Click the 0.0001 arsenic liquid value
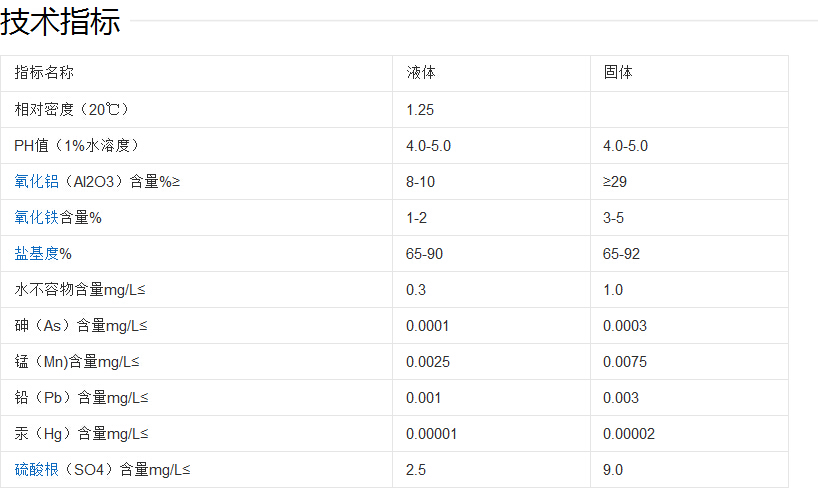The height and width of the screenshot is (501, 818). 427,326
